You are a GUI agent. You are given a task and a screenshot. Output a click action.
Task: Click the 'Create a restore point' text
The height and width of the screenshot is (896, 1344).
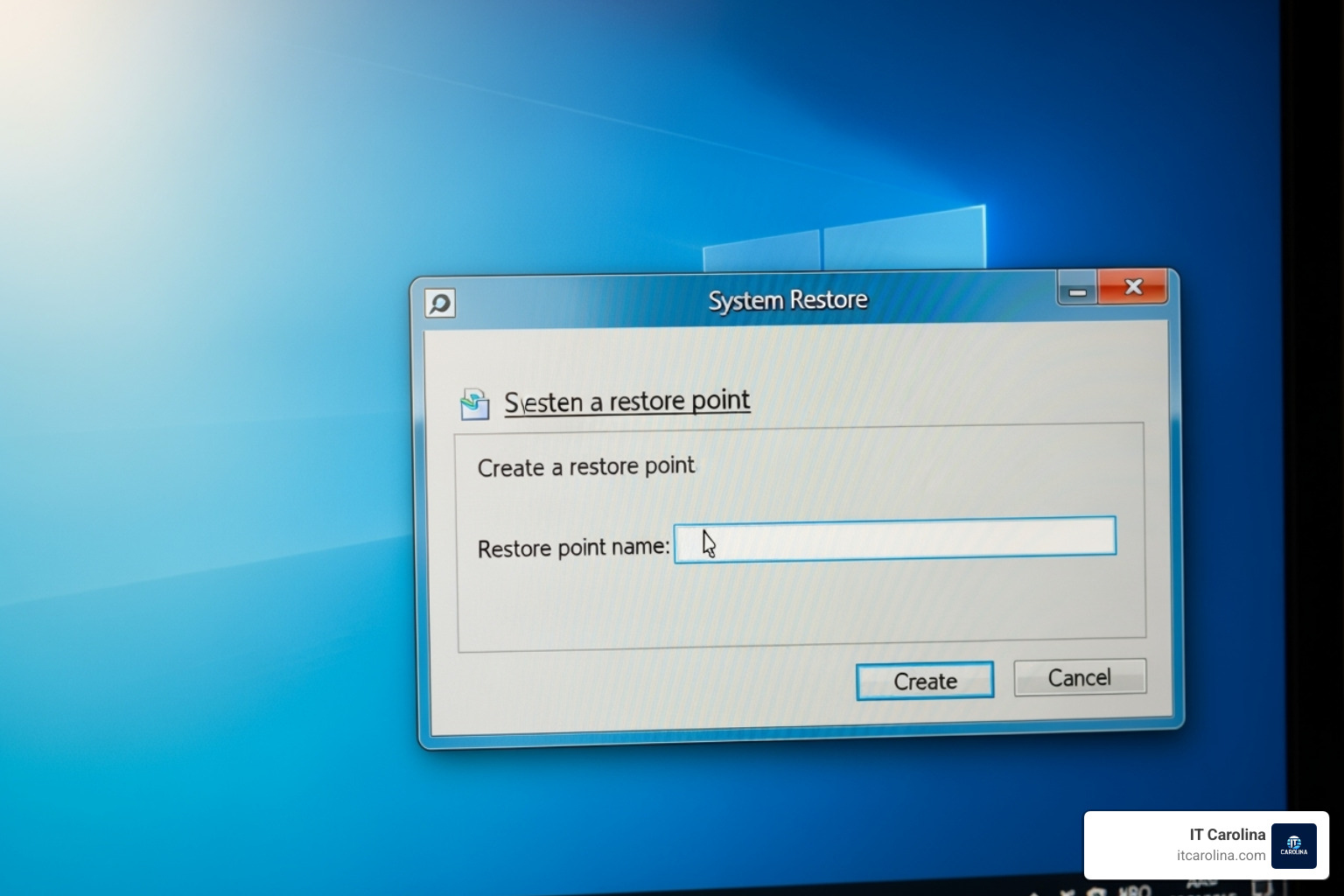(x=585, y=466)
